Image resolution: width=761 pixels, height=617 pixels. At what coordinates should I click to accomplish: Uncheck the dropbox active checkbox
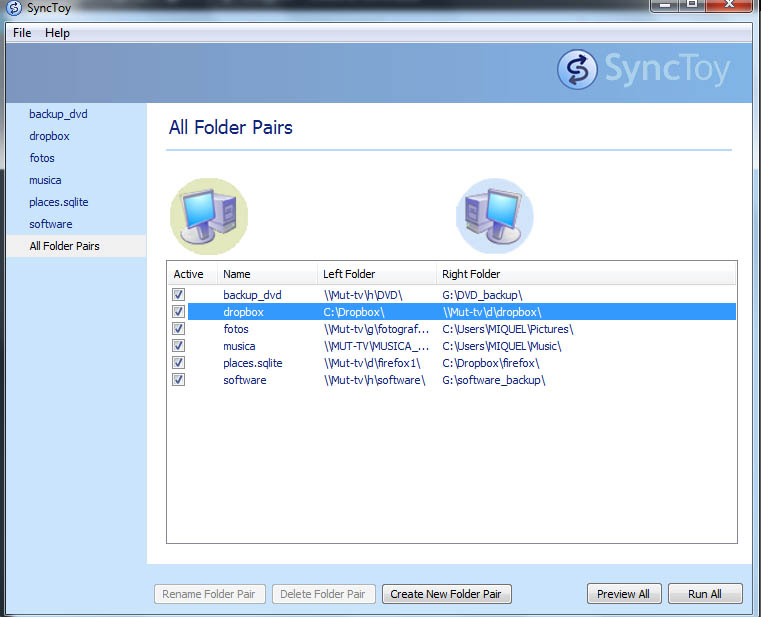click(x=179, y=312)
